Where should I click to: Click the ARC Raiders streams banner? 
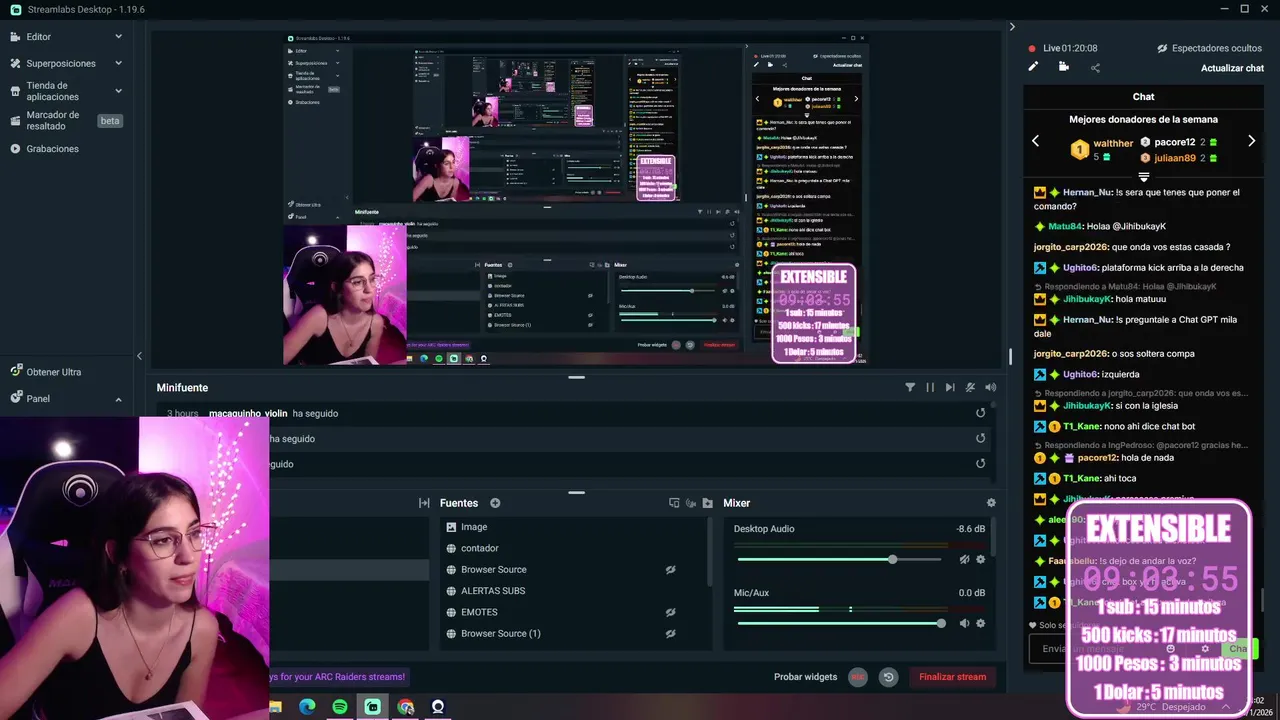click(338, 677)
